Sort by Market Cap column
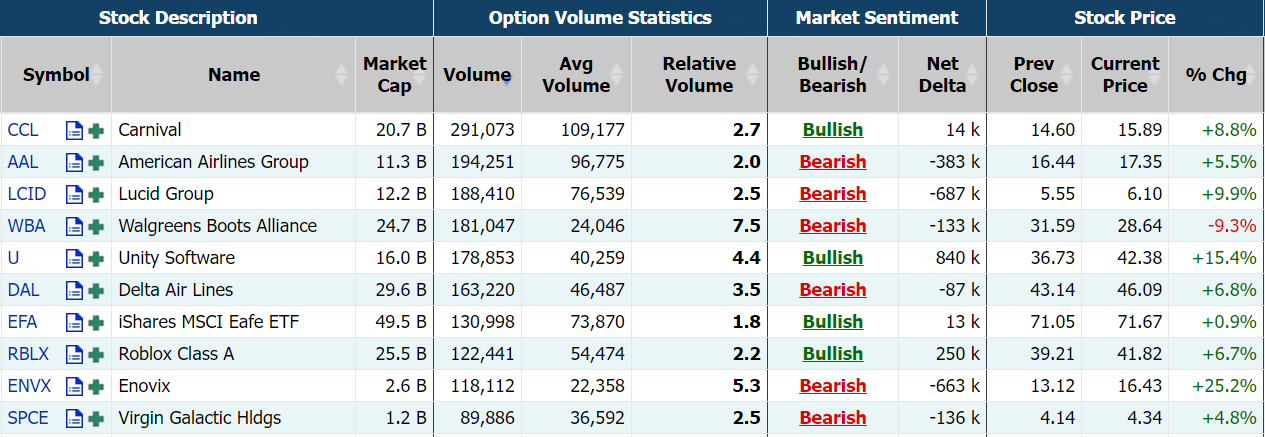The width and height of the screenshot is (1265, 437). tap(394, 75)
